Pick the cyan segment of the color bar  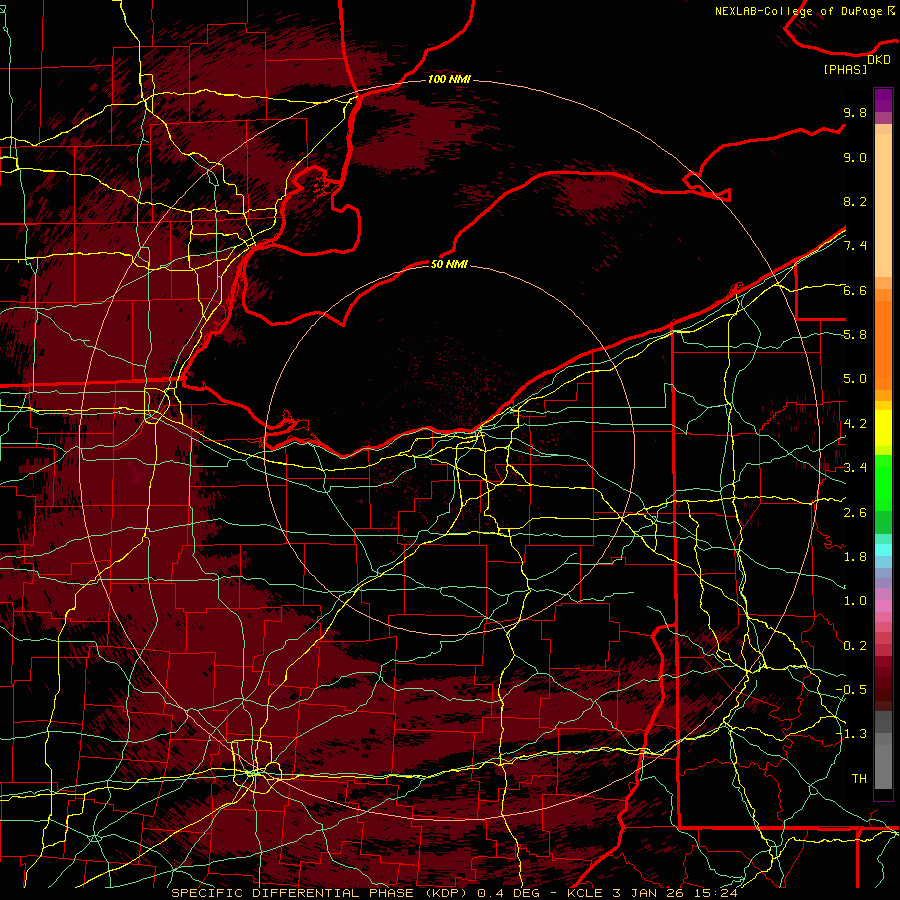[883, 550]
